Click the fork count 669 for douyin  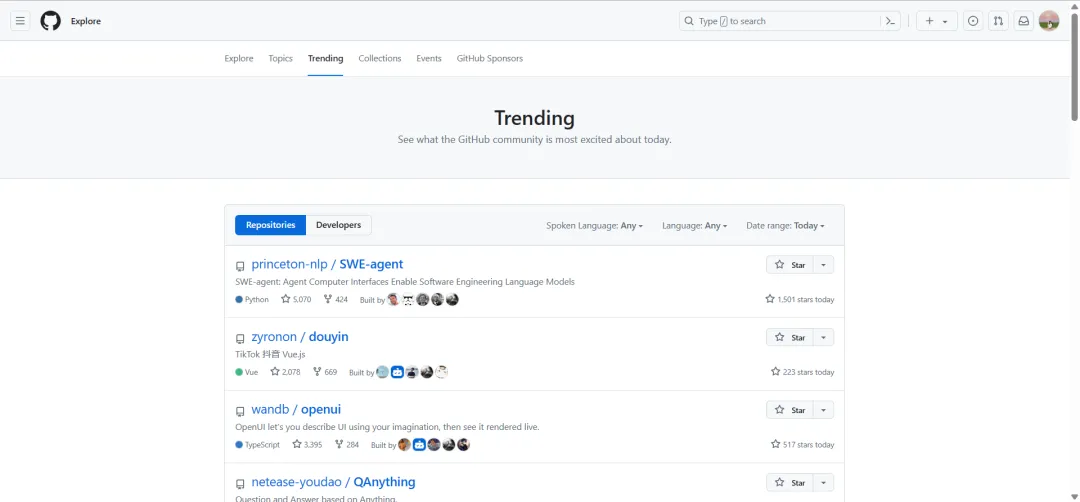coord(325,372)
